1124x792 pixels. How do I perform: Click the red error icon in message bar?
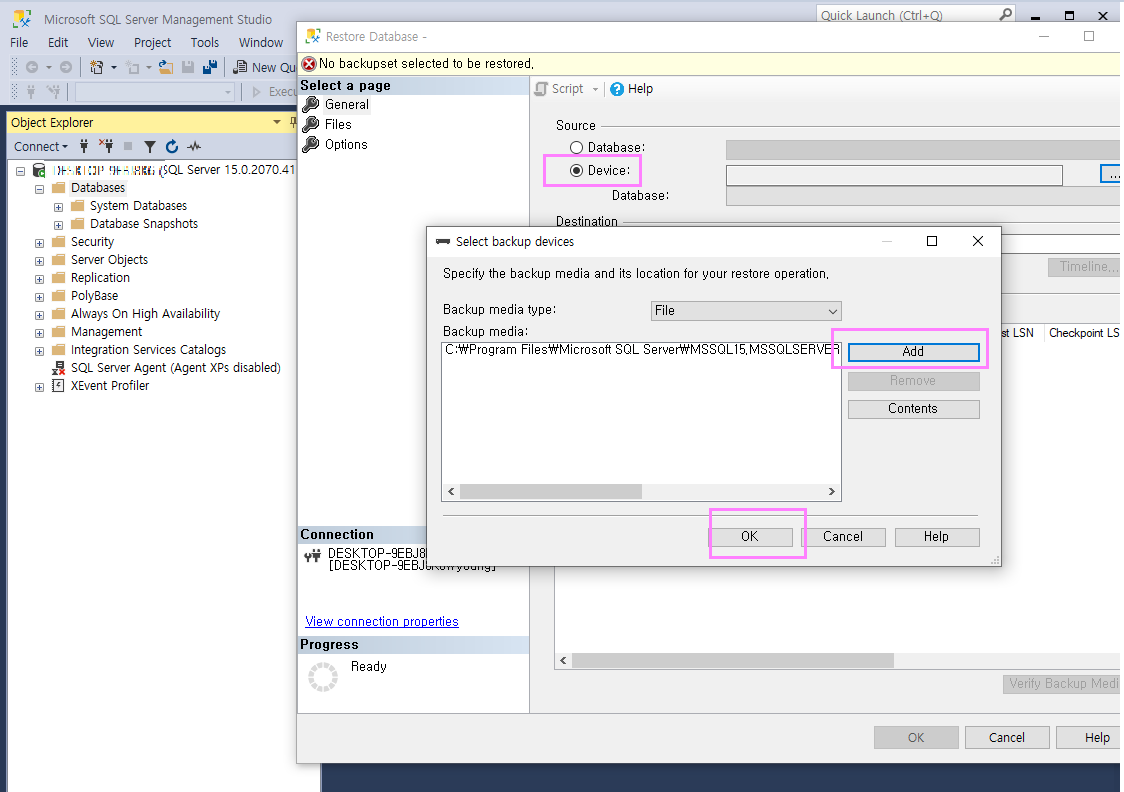[309, 64]
